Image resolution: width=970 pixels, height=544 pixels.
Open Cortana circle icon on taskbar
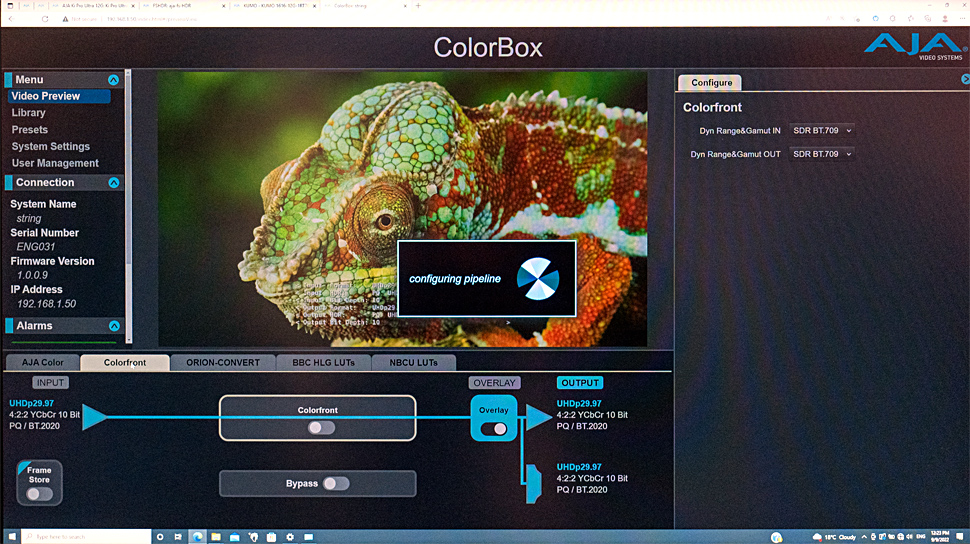click(x=160, y=537)
